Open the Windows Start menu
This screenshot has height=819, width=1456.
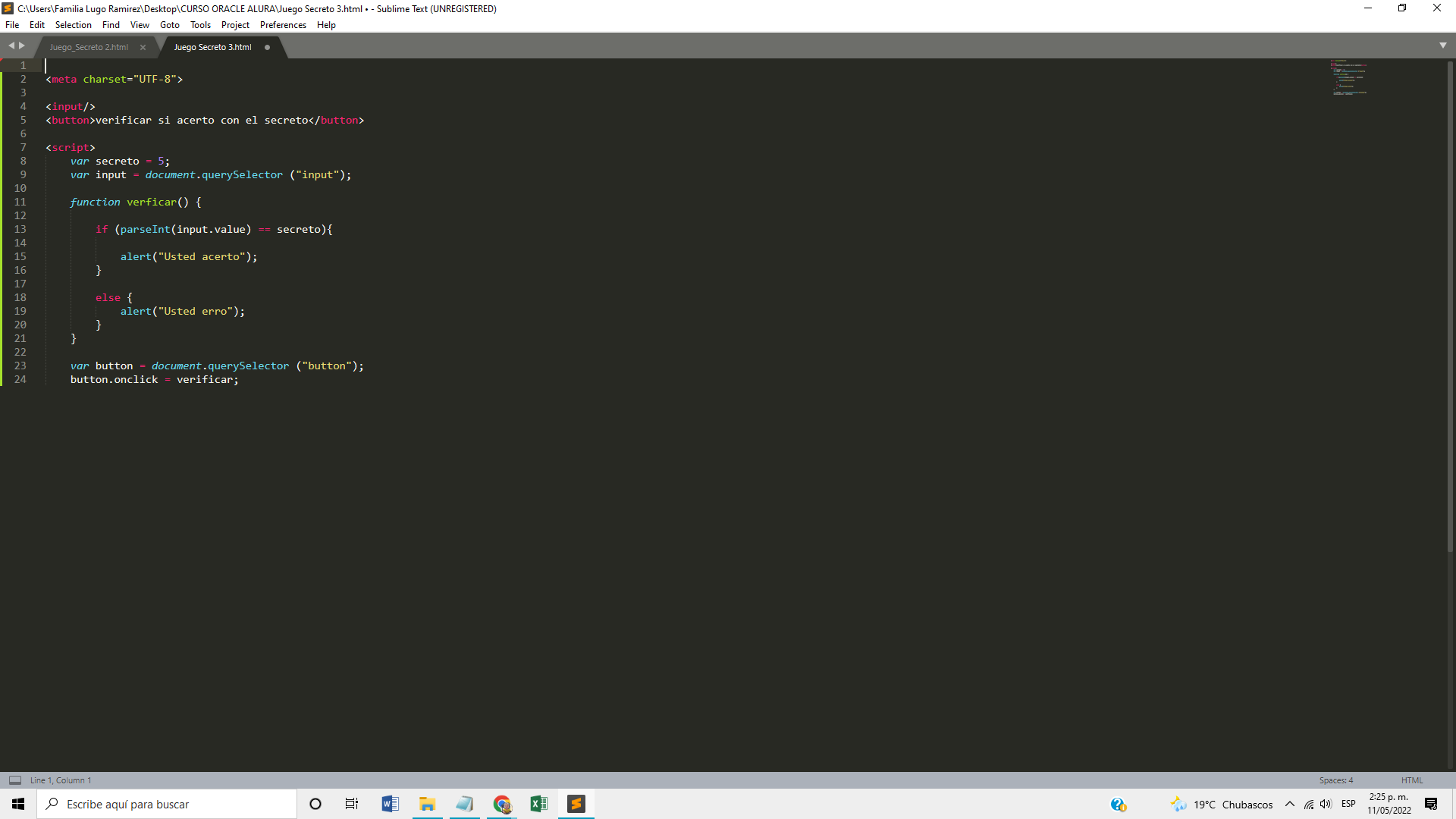point(18,804)
